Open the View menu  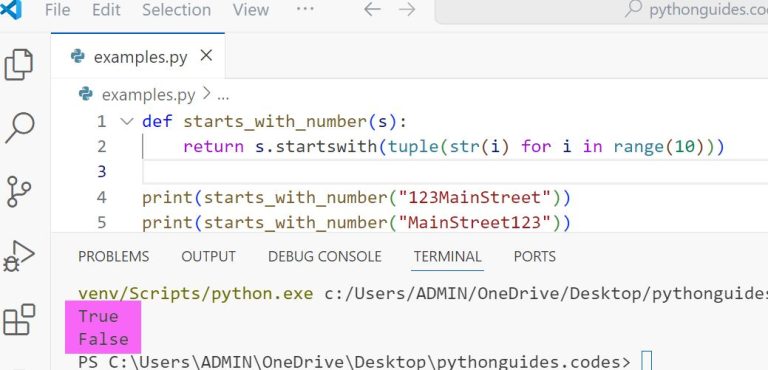(x=250, y=10)
